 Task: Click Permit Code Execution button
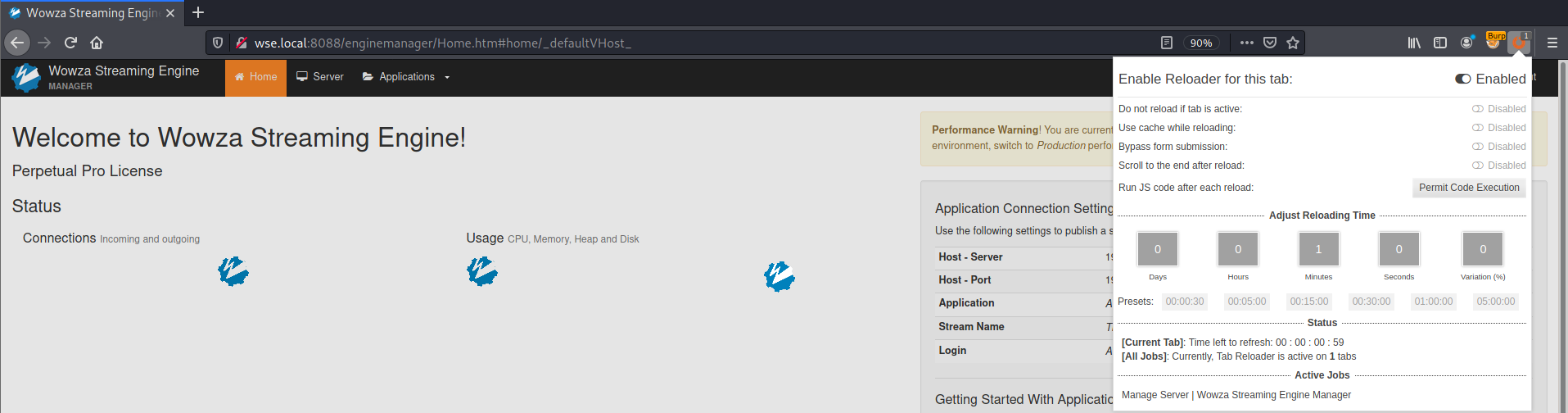coord(1469,188)
